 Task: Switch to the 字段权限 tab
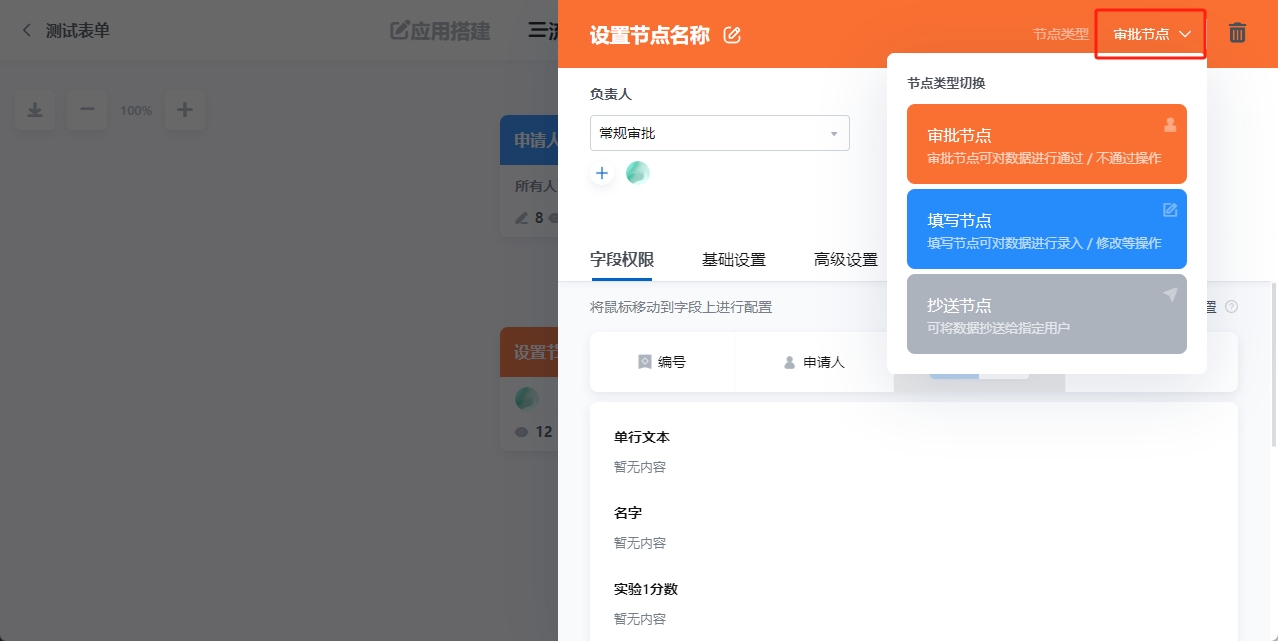click(621, 260)
